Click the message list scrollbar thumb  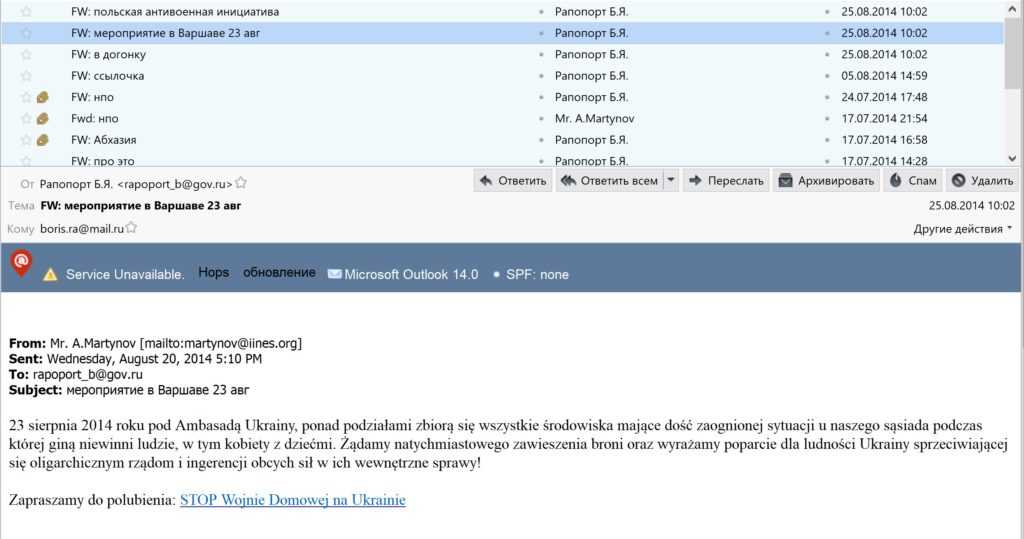[x=1012, y=52]
